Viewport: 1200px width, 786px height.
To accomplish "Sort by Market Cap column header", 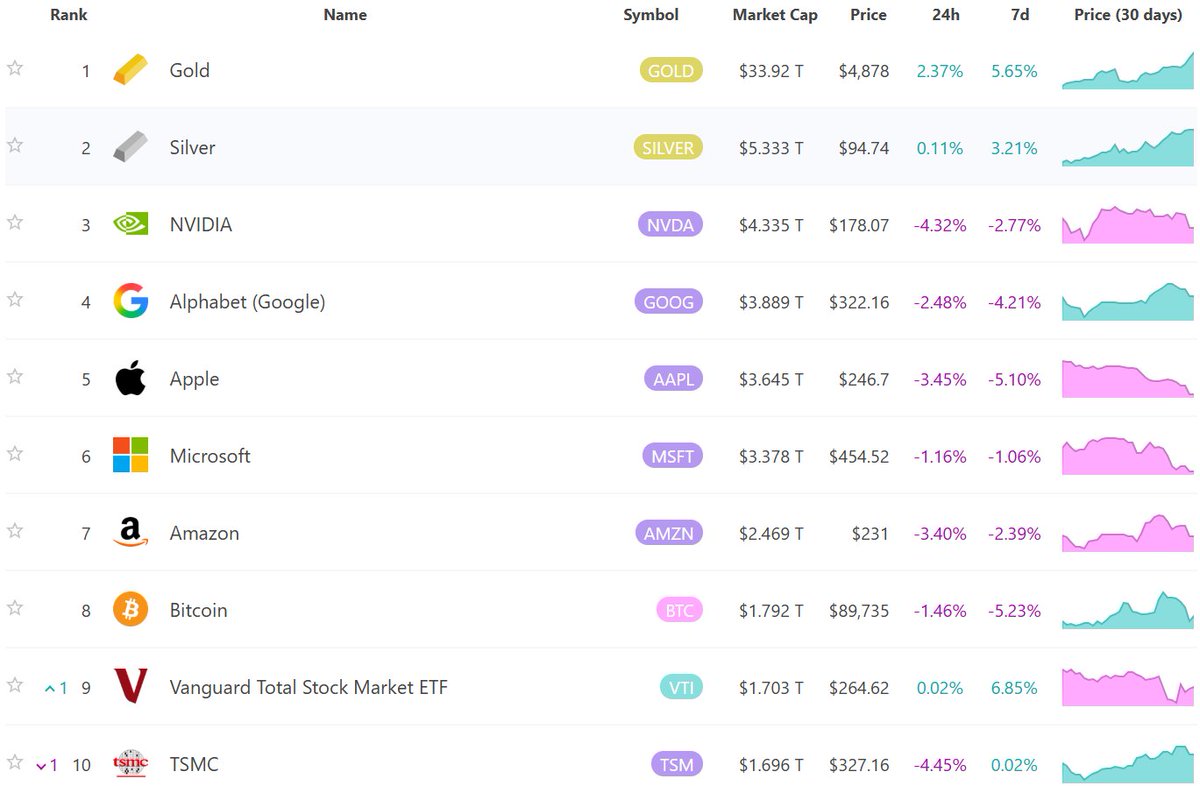I will coord(774,15).
